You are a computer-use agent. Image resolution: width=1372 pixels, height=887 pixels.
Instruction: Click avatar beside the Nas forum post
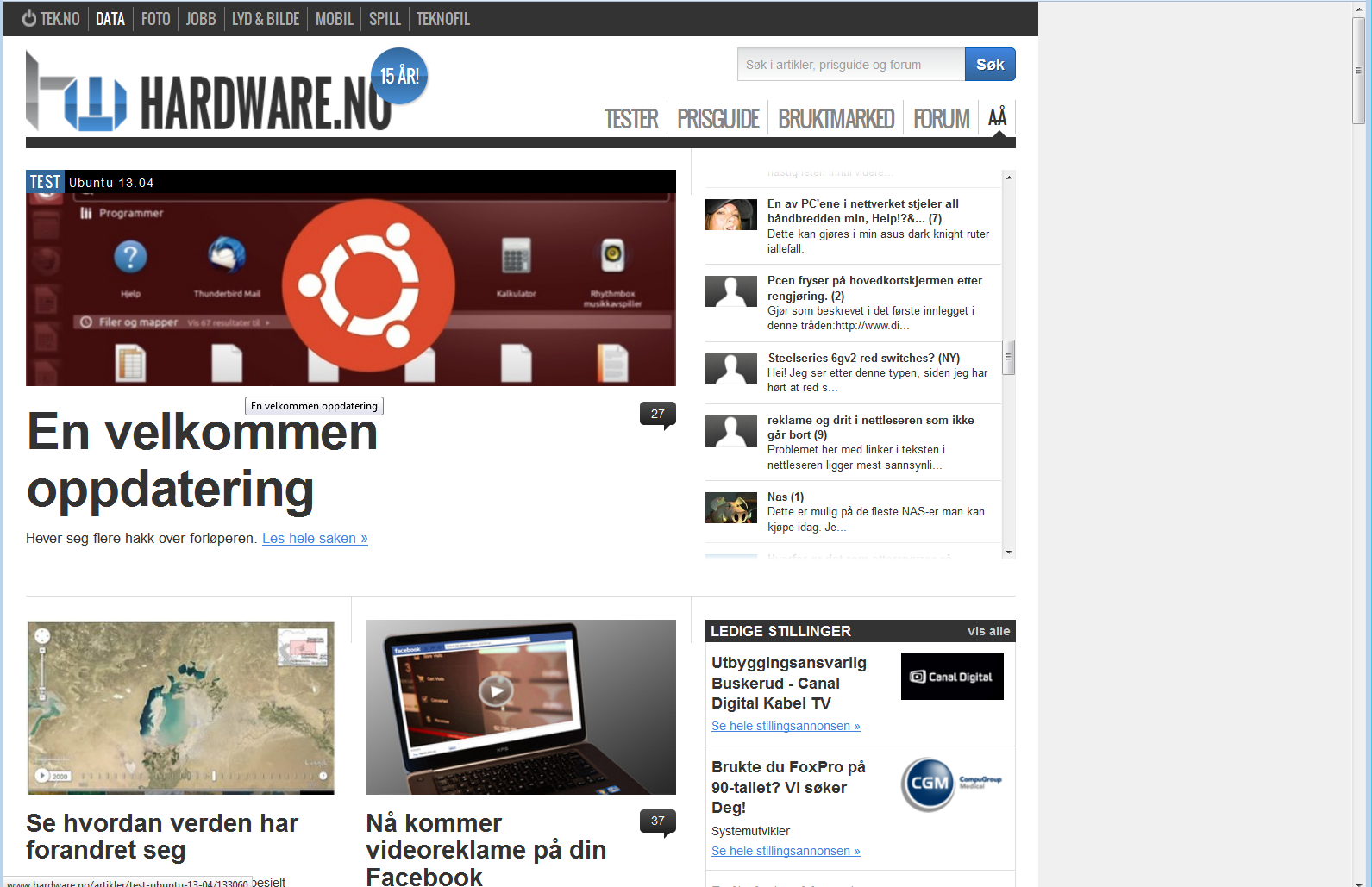[x=730, y=508]
